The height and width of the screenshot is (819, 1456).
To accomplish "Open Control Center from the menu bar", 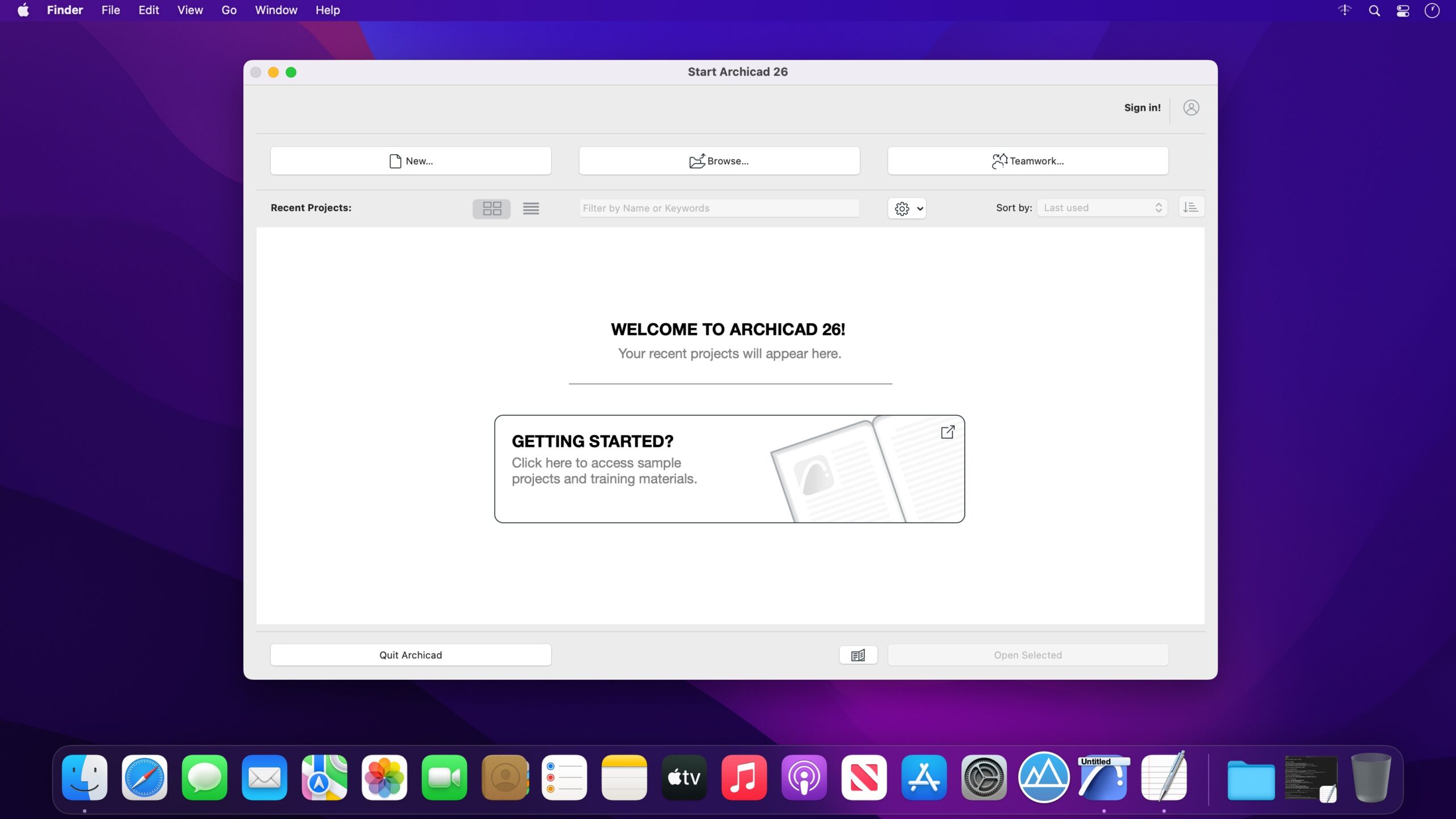I will (1403, 10).
